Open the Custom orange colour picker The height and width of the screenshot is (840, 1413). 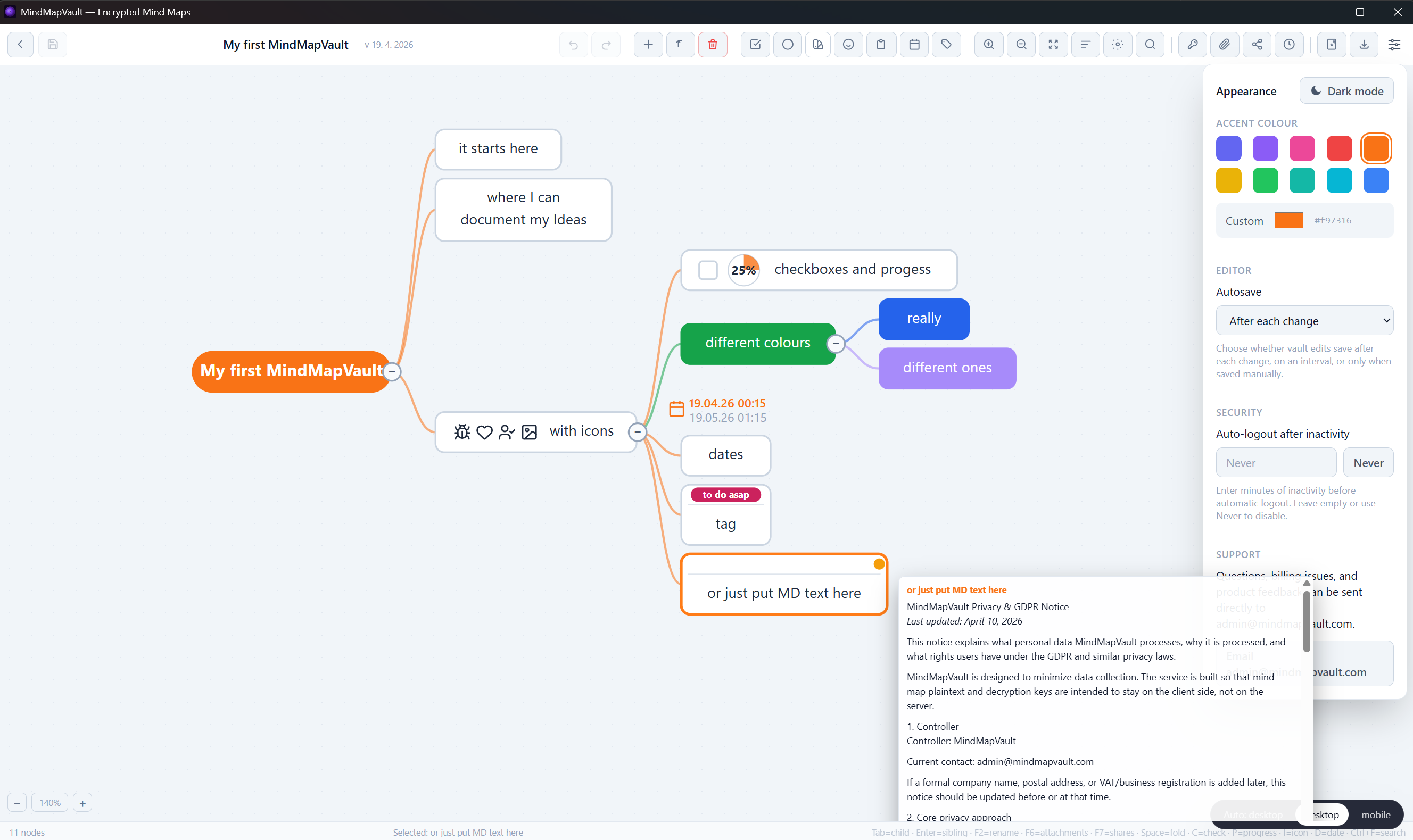(x=1288, y=220)
